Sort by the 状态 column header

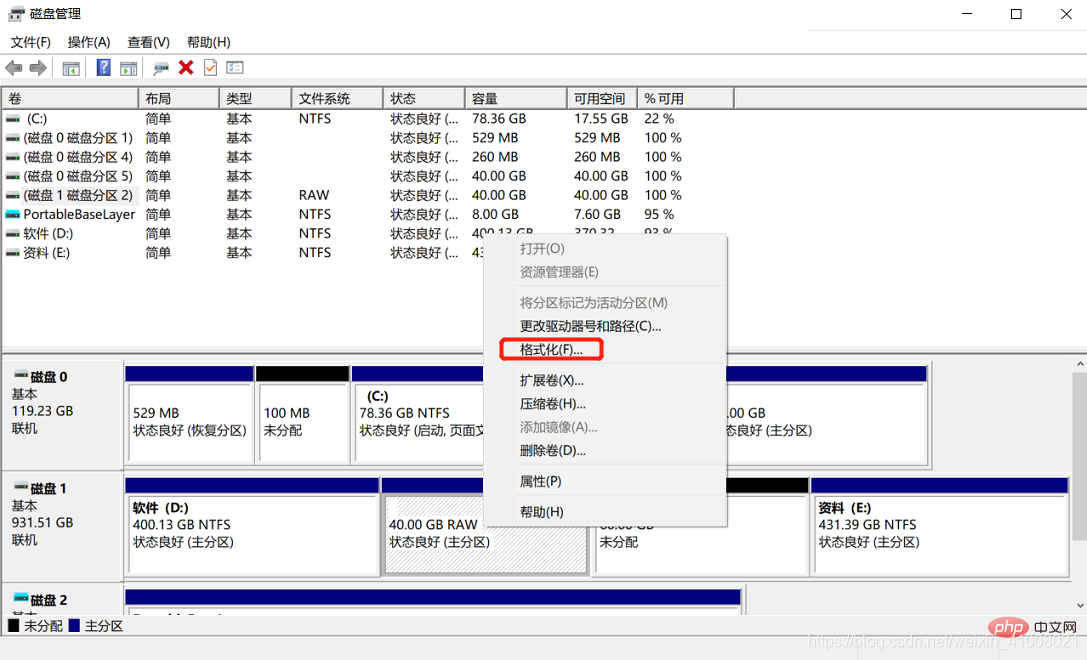pyautogui.click(x=424, y=98)
